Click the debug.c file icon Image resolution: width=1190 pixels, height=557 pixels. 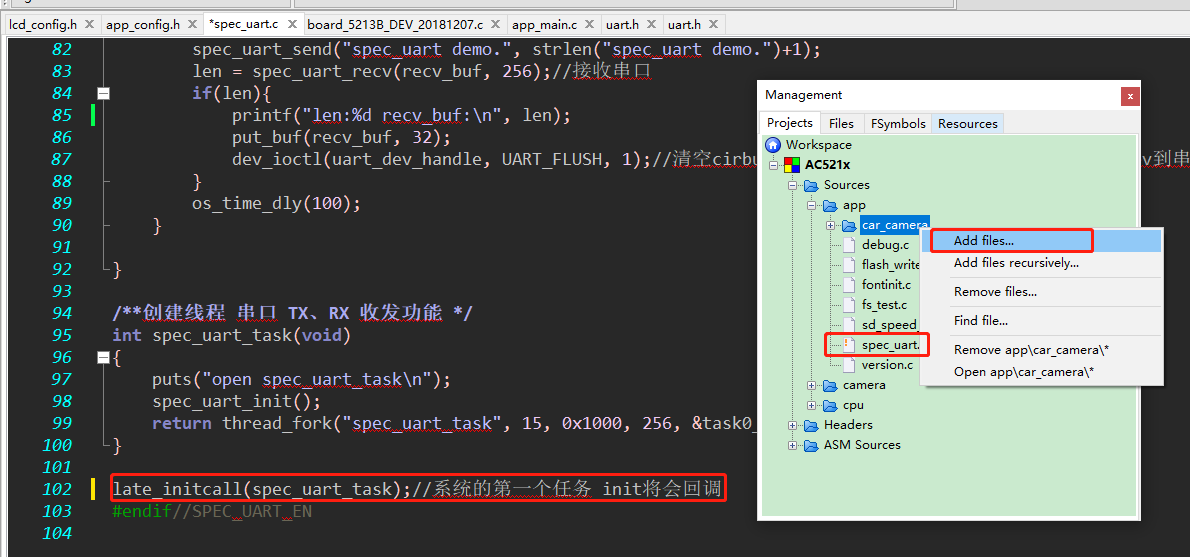pos(849,244)
